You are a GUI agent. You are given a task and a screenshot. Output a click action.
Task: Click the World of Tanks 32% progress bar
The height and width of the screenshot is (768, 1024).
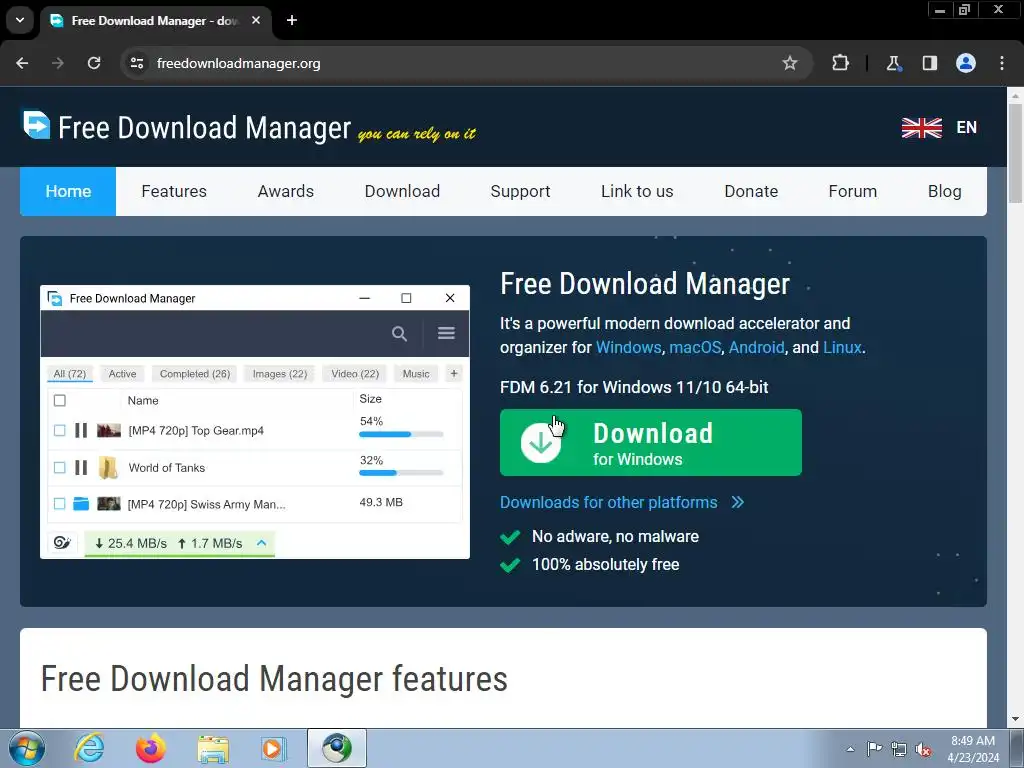pyautogui.click(x=401, y=473)
